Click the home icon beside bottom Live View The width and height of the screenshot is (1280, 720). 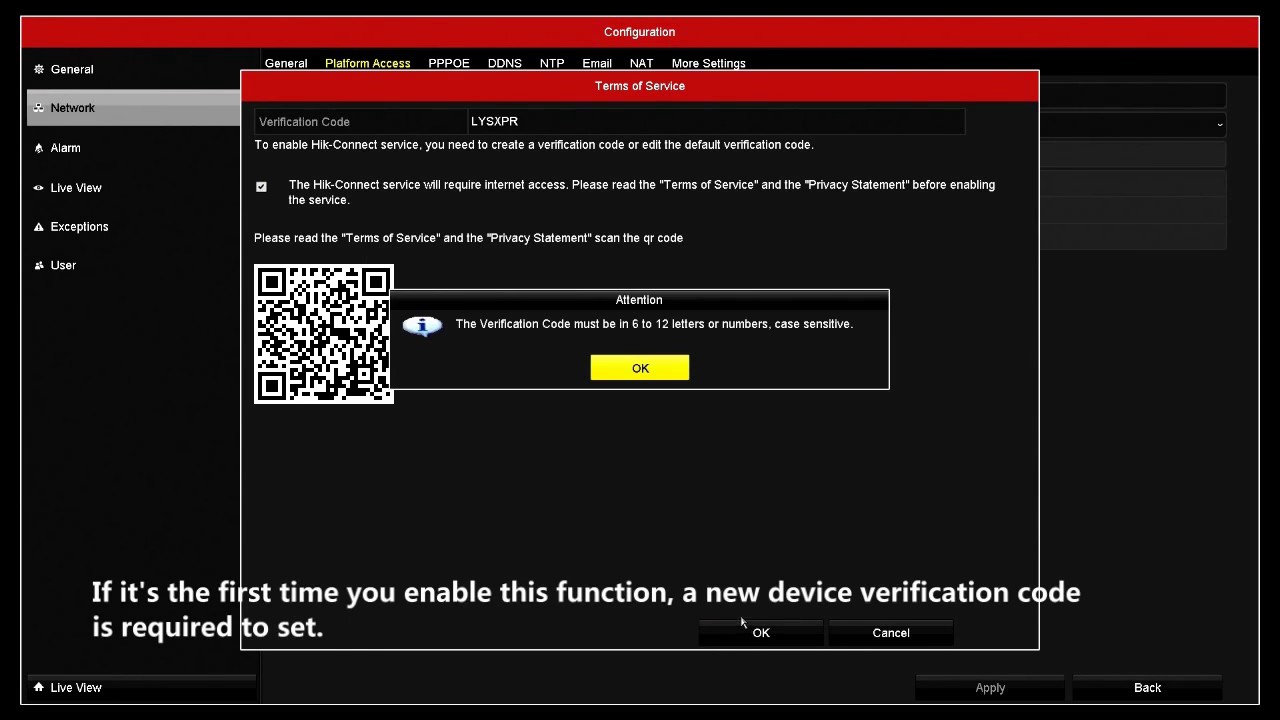[39, 687]
